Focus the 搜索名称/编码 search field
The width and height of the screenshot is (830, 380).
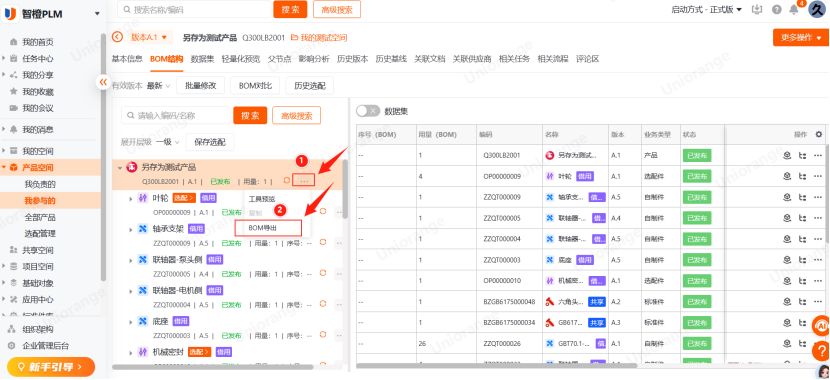194,10
